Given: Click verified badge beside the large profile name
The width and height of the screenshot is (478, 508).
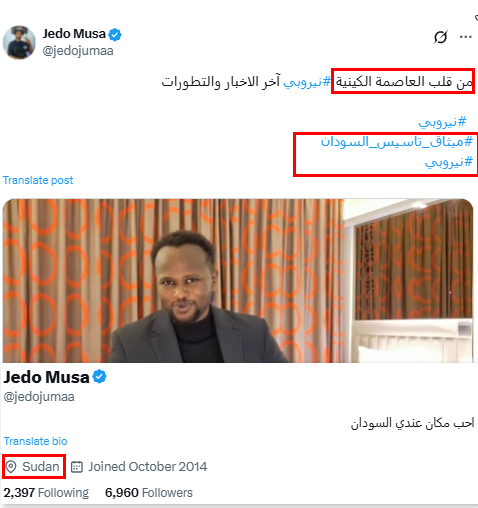Looking at the screenshot, I should pyautogui.click(x=99, y=377).
